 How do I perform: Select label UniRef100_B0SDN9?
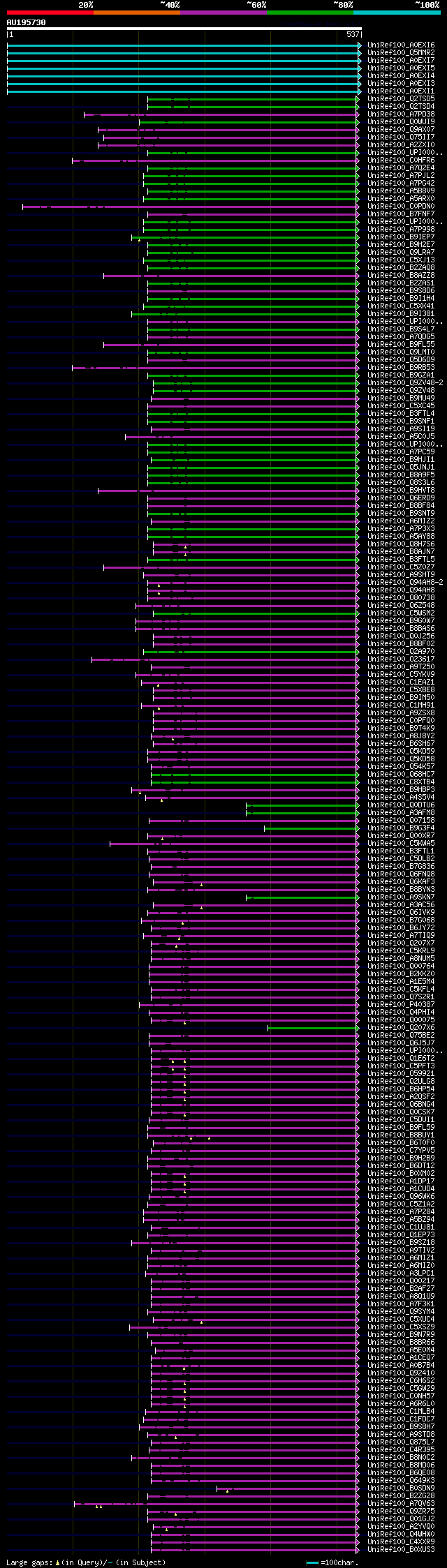click(401, 1488)
